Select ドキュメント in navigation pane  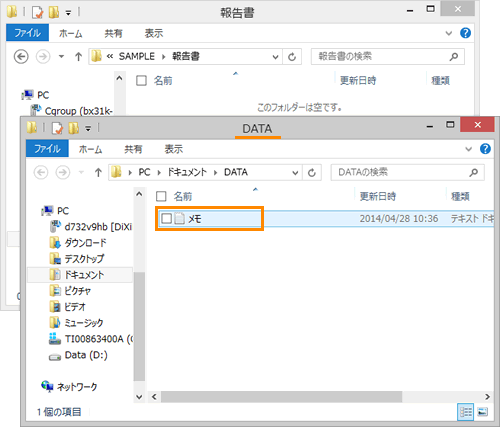(x=80, y=275)
